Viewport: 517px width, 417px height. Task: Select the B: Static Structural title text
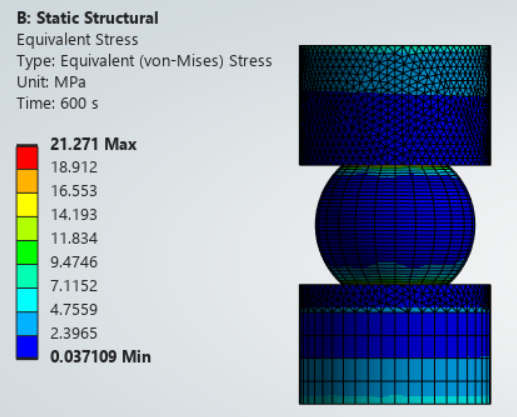tap(88, 18)
